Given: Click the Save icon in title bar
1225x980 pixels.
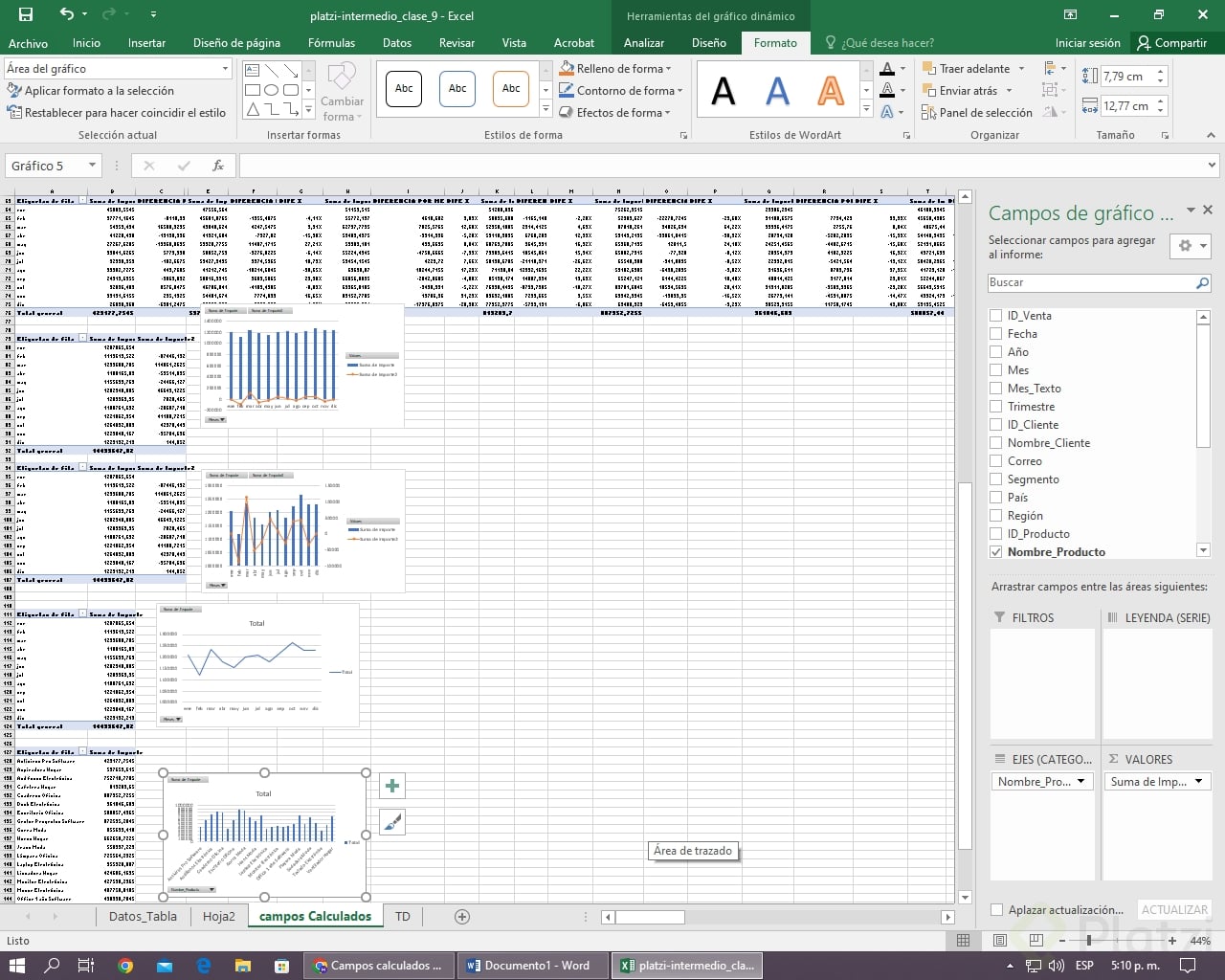Looking at the screenshot, I should point(26,14).
